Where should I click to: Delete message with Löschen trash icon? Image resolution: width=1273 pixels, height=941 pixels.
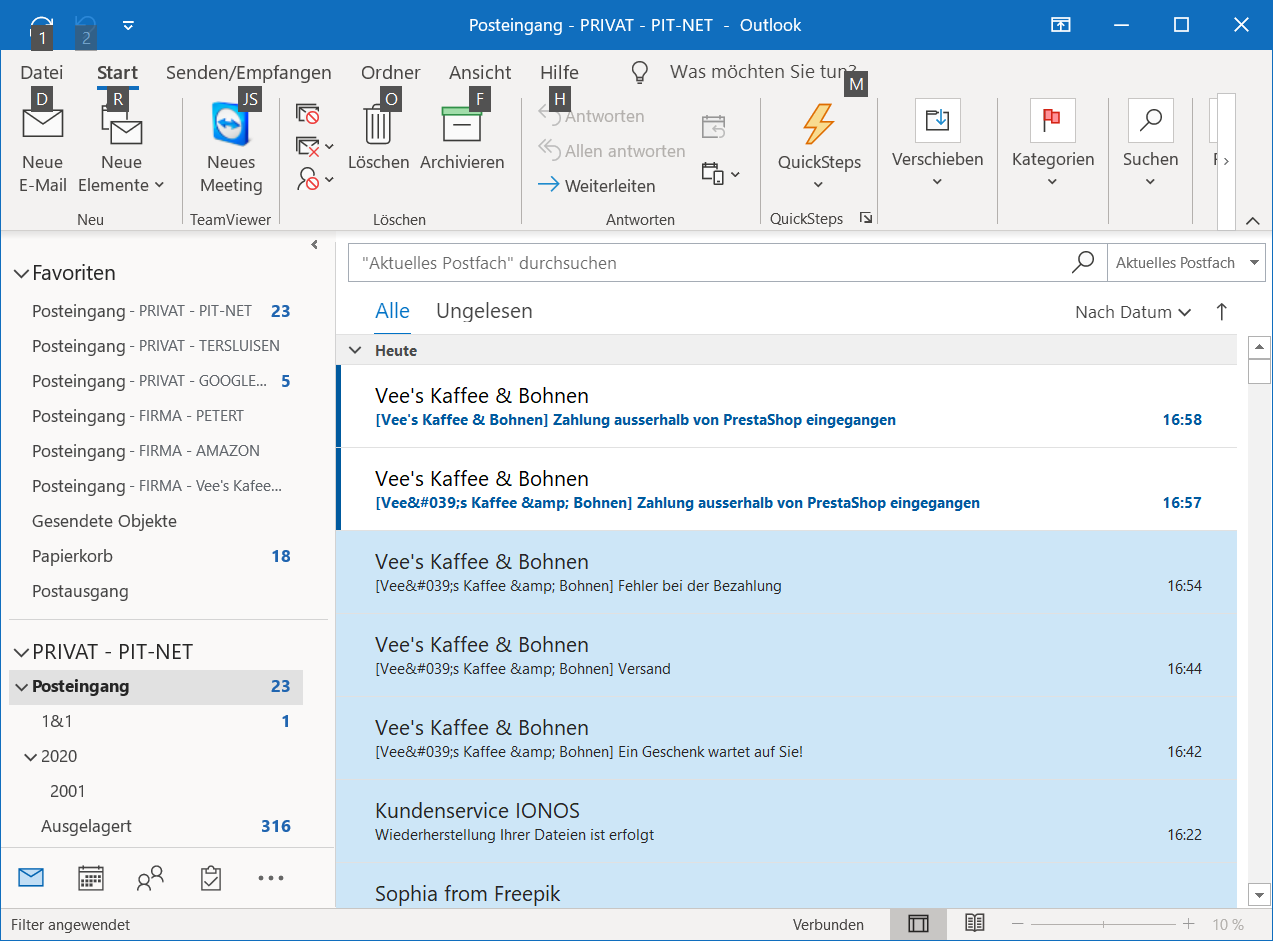[378, 138]
